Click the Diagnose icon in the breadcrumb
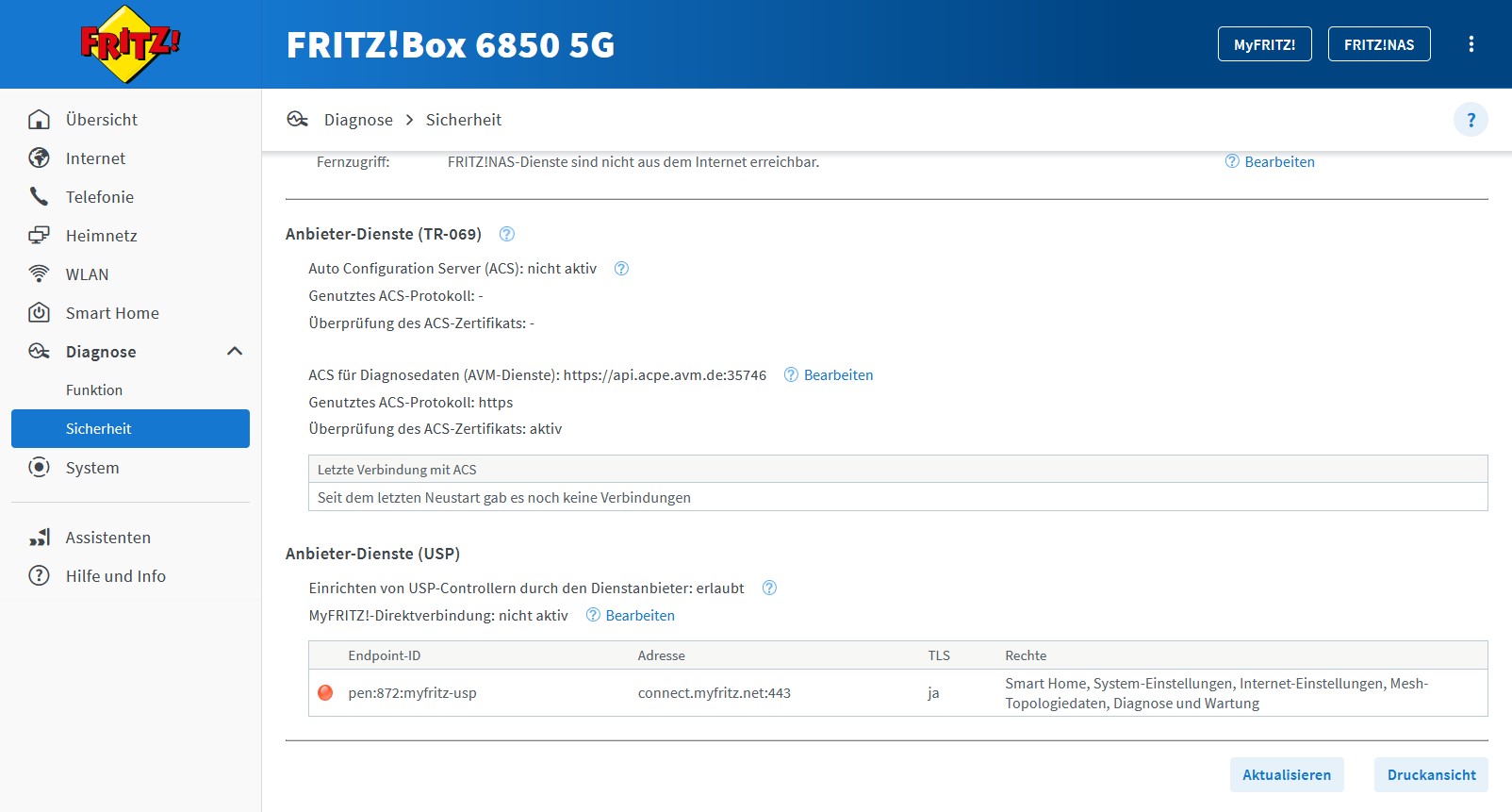The image size is (1512, 812). pyautogui.click(x=298, y=120)
